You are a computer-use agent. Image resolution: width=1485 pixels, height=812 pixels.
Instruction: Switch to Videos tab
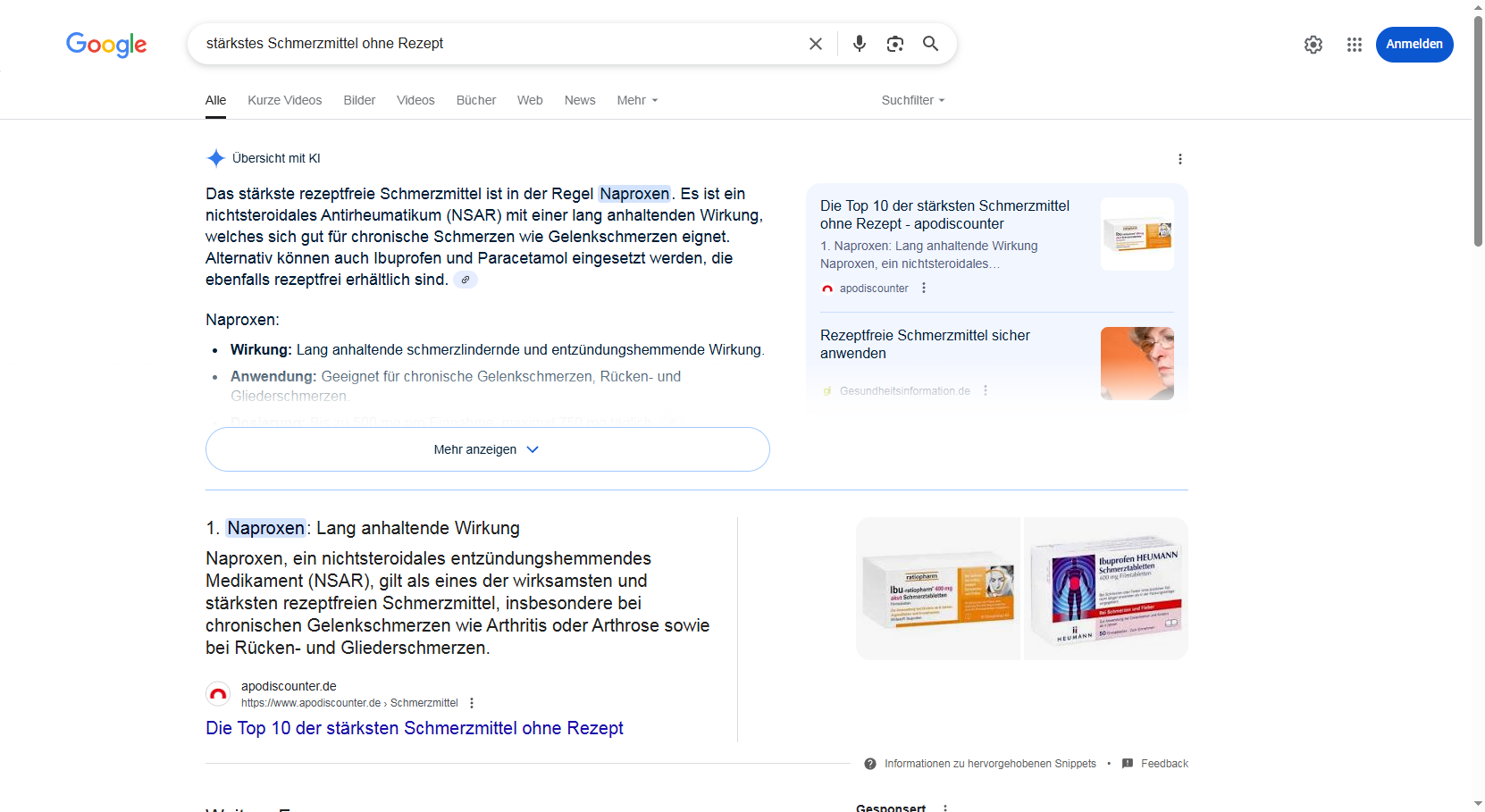click(x=415, y=100)
